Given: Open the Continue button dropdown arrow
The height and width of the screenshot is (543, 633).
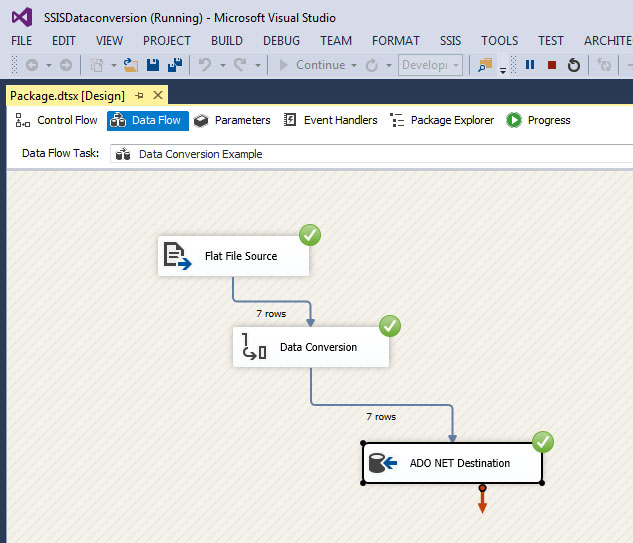Looking at the screenshot, I should [x=354, y=65].
